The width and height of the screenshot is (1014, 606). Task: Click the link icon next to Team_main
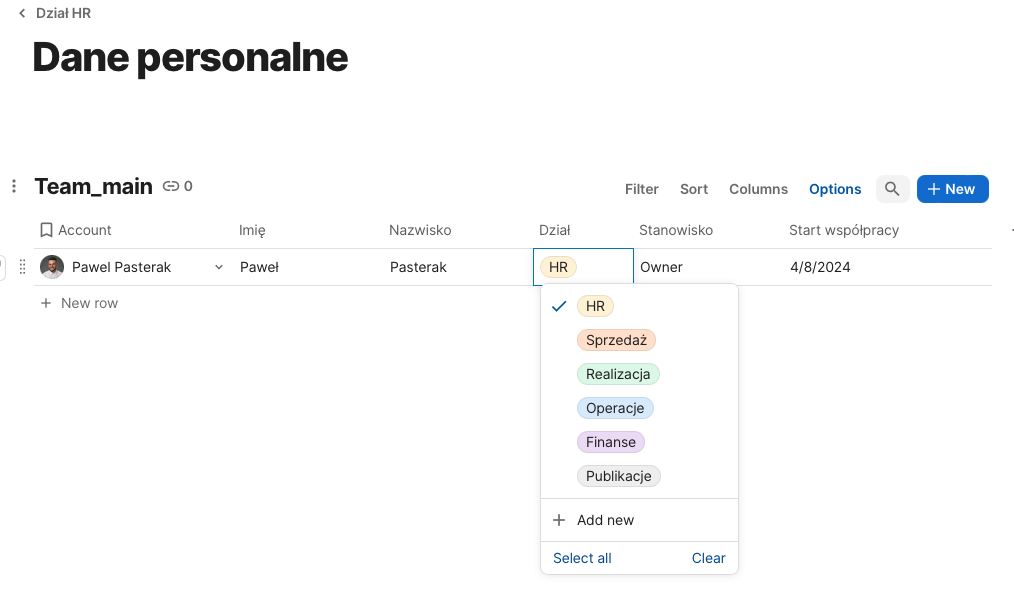coord(171,186)
